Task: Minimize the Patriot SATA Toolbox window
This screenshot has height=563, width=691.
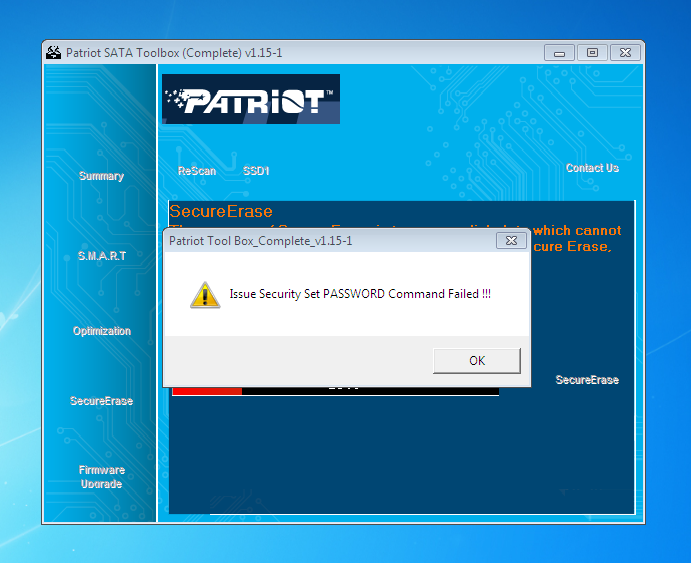Action: coord(559,53)
